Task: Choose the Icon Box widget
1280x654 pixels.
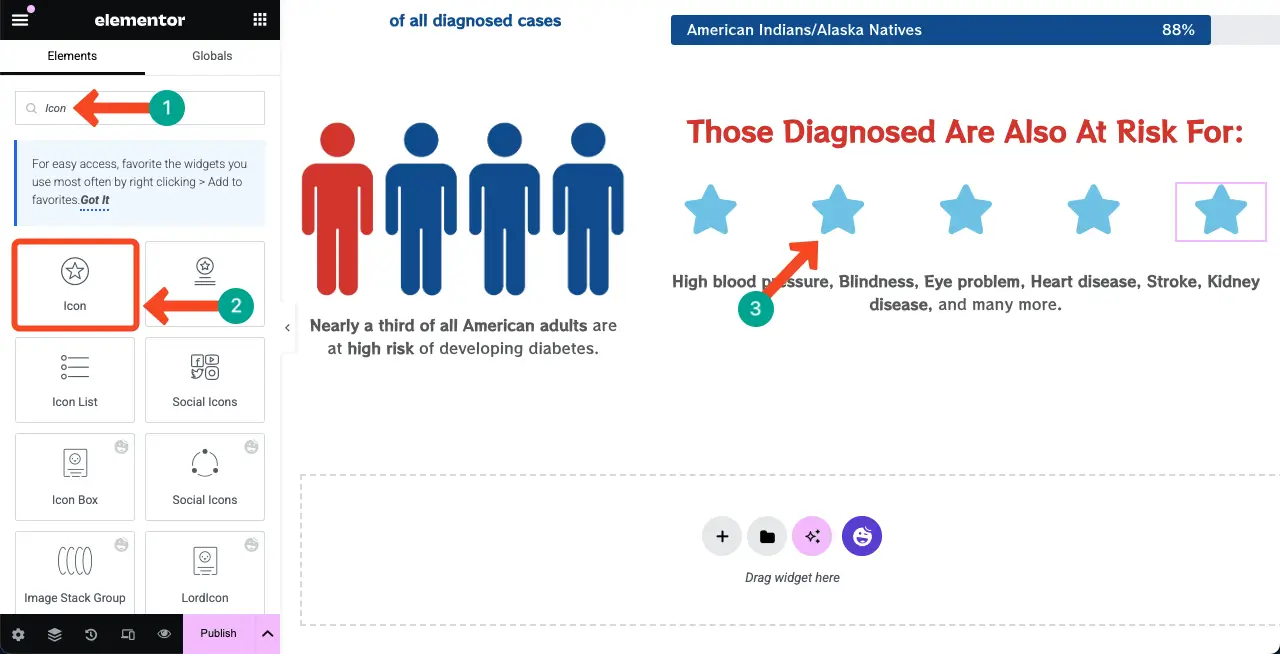Action: point(75,477)
